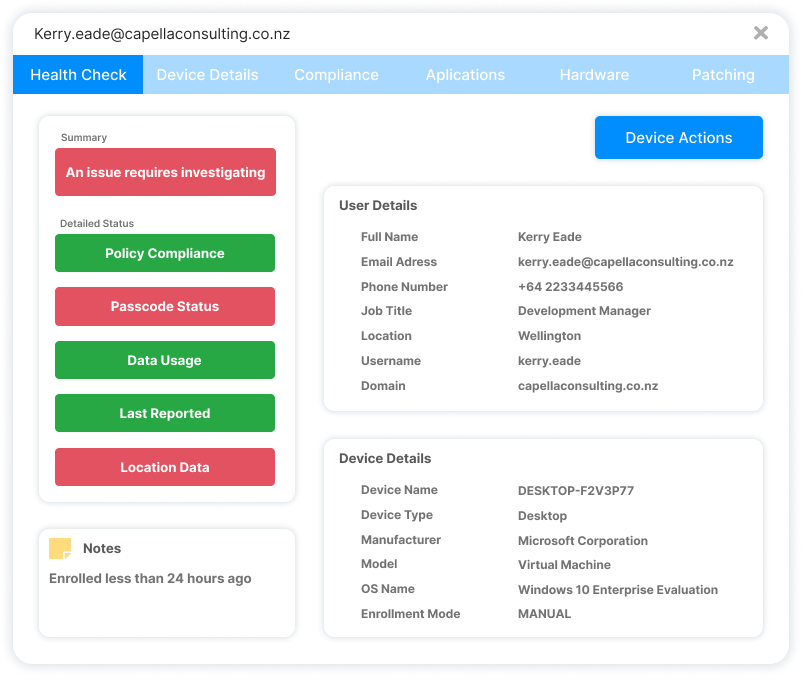Viewport: 805px width, 684px height.
Task: Open the red Location Data status
Action: point(165,467)
